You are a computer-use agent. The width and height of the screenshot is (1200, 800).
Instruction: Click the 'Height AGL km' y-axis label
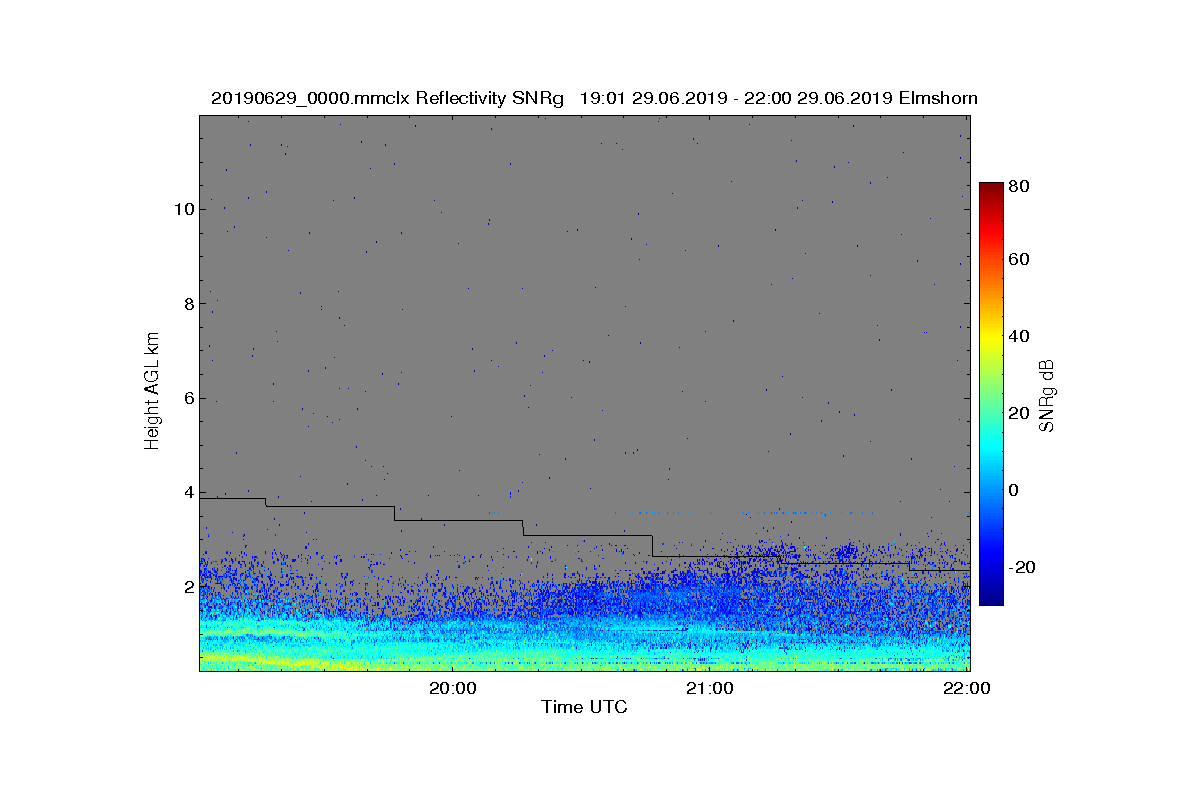click(152, 391)
